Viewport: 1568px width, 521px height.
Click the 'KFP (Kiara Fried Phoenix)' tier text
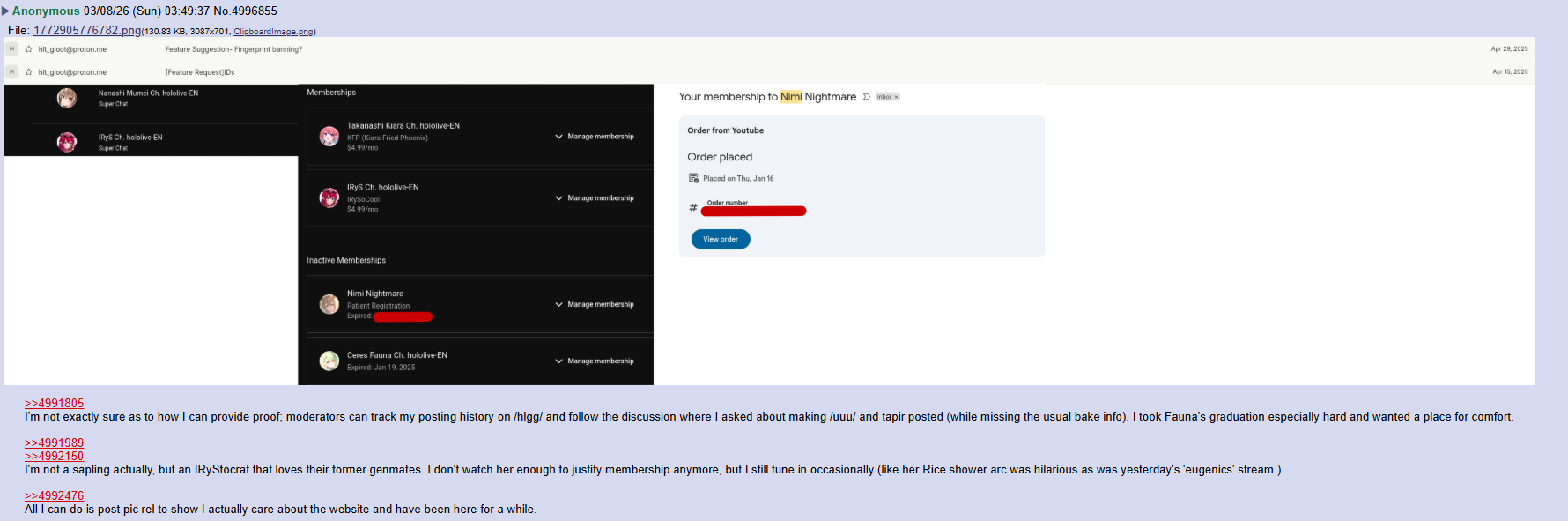[x=388, y=138]
